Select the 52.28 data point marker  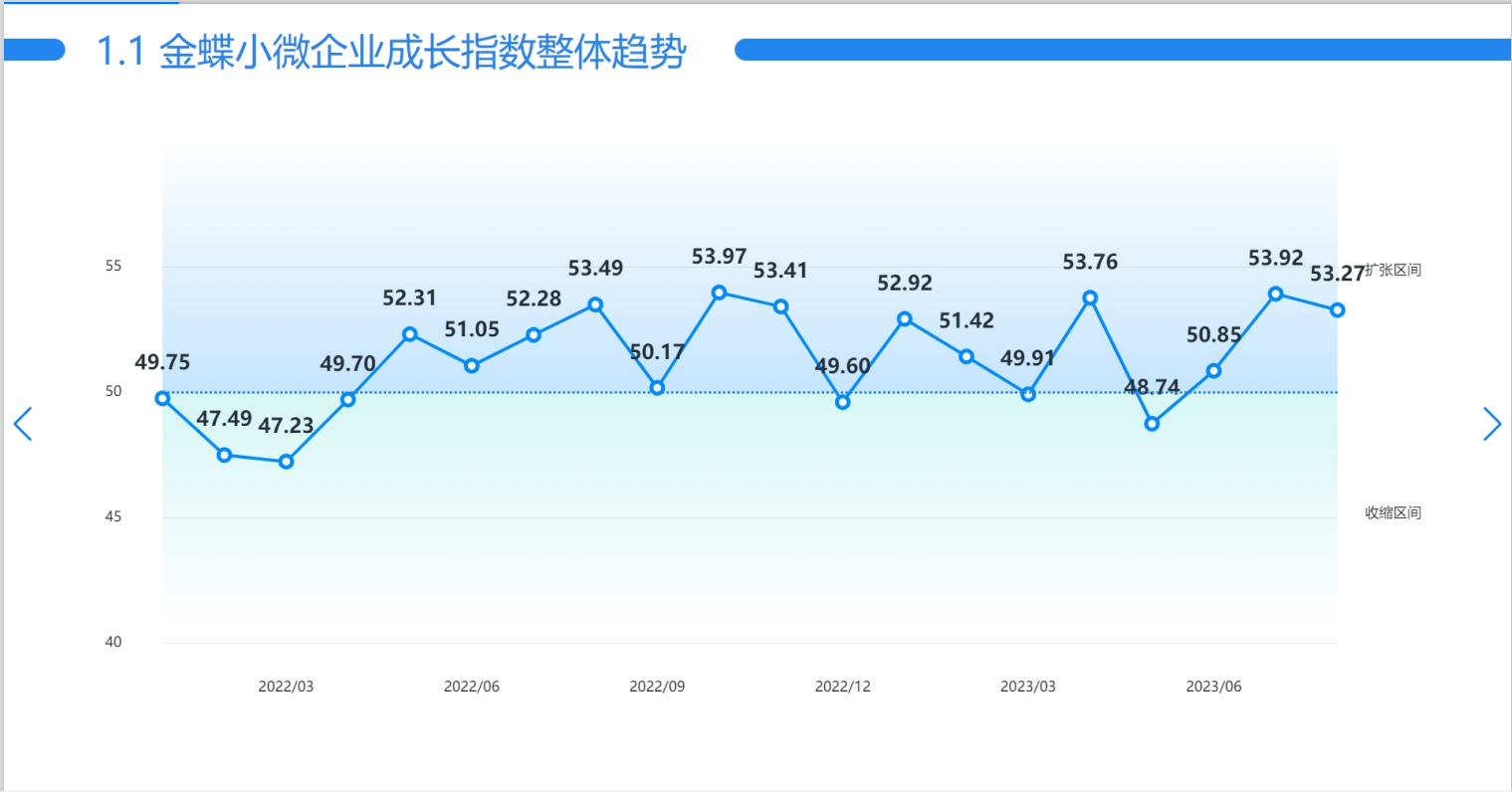point(534,335)
